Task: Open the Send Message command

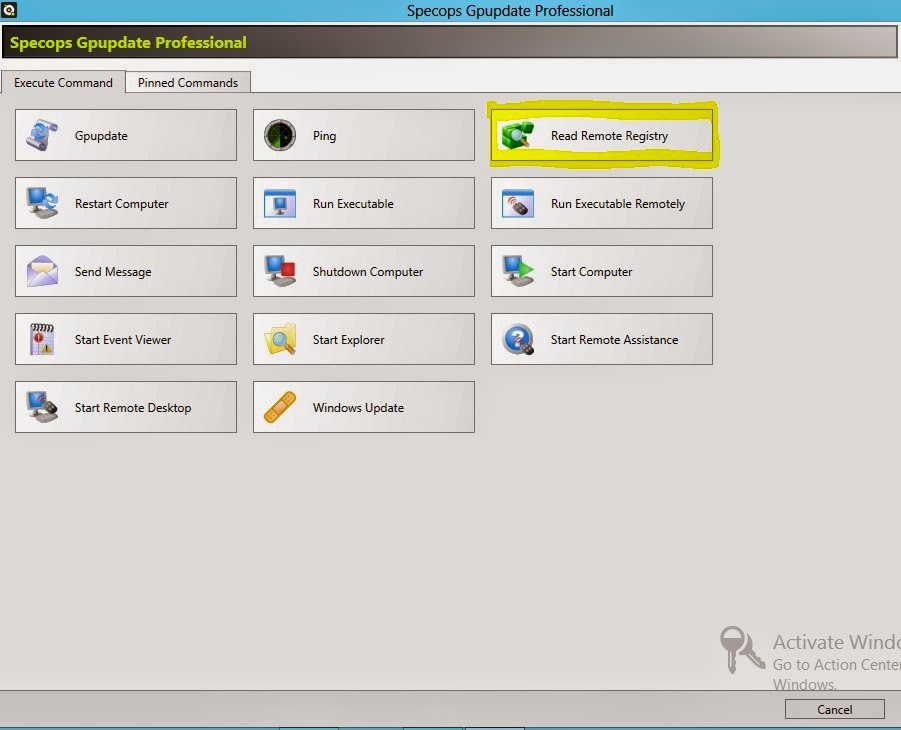Action: (126, 271)
